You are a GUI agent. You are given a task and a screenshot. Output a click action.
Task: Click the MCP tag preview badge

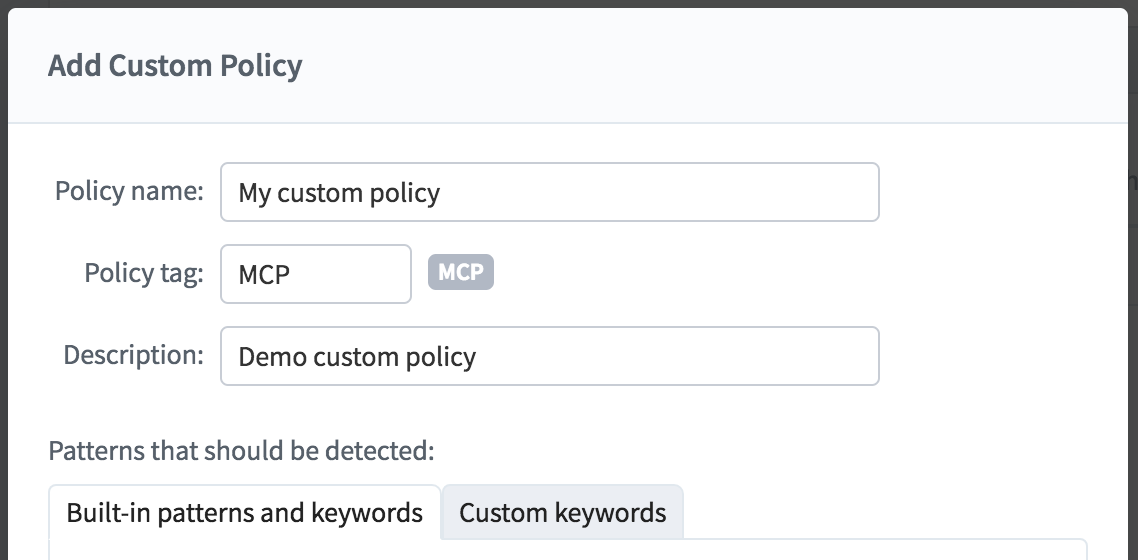coord(461,272)
